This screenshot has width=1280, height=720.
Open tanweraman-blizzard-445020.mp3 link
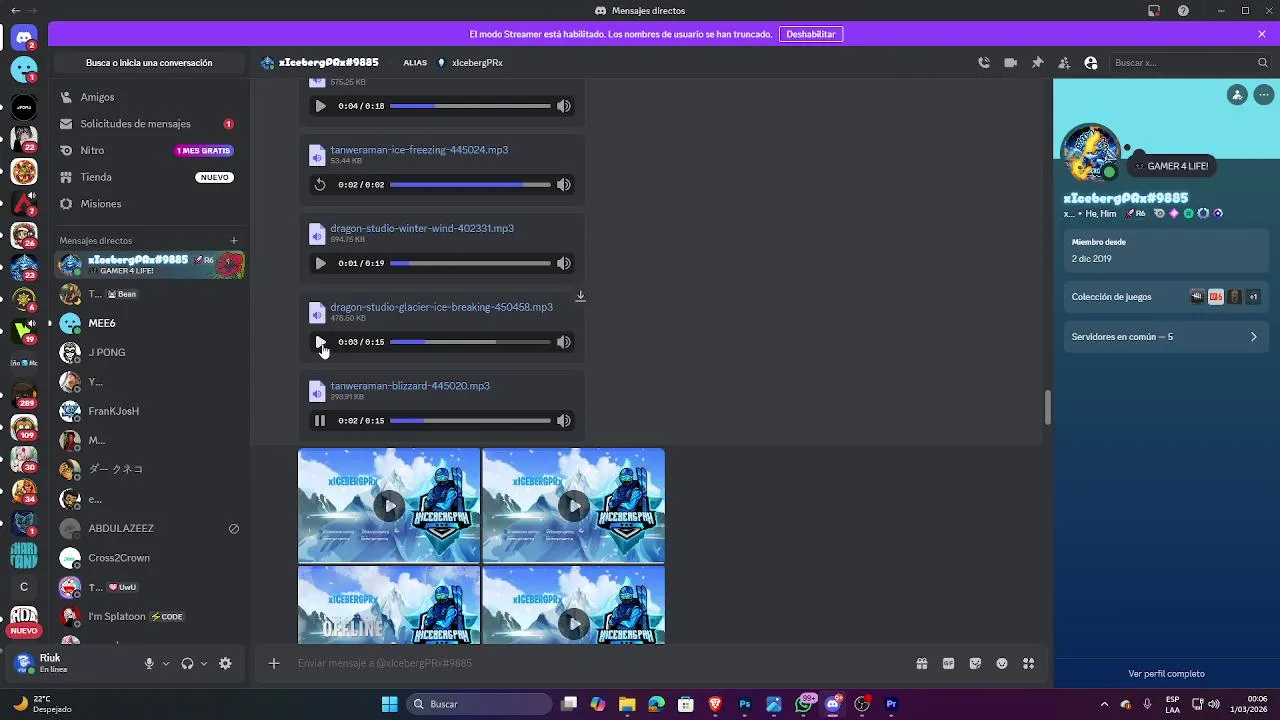(x=410, y=386)
